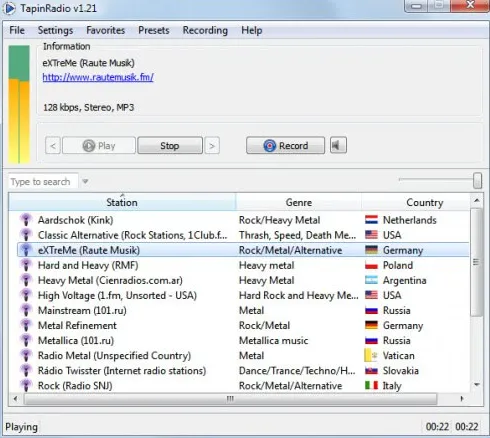Click the stereo level meter

[19, 104]
